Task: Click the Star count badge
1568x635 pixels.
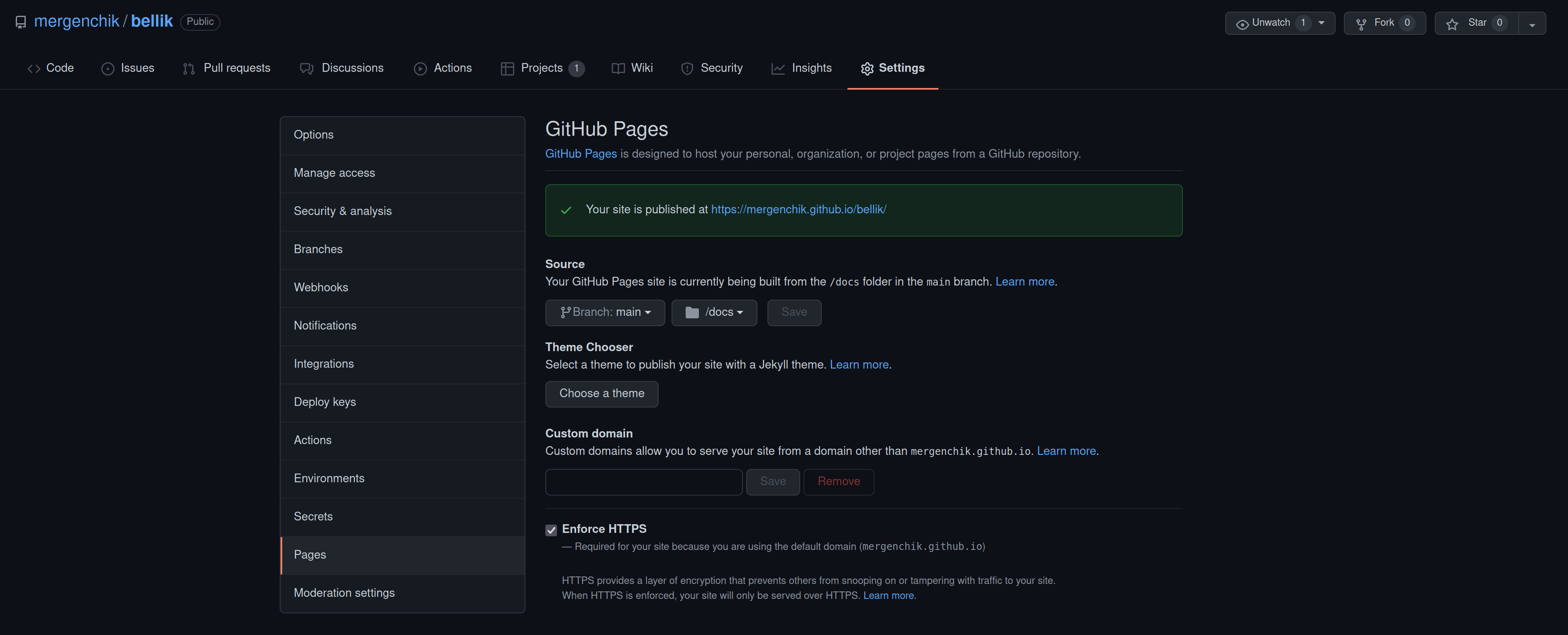Action: tap(1499, 23)
